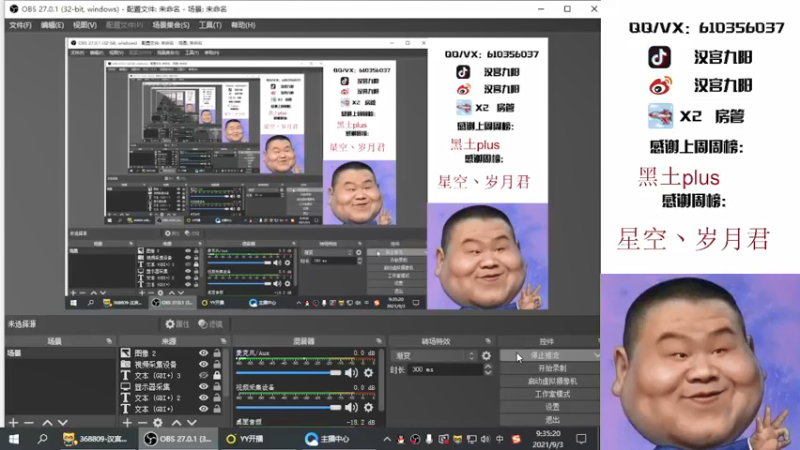This screenshot has width=800, height=450.
Task: Click the 停止推流 button
Action: click(x=545, y=355)
